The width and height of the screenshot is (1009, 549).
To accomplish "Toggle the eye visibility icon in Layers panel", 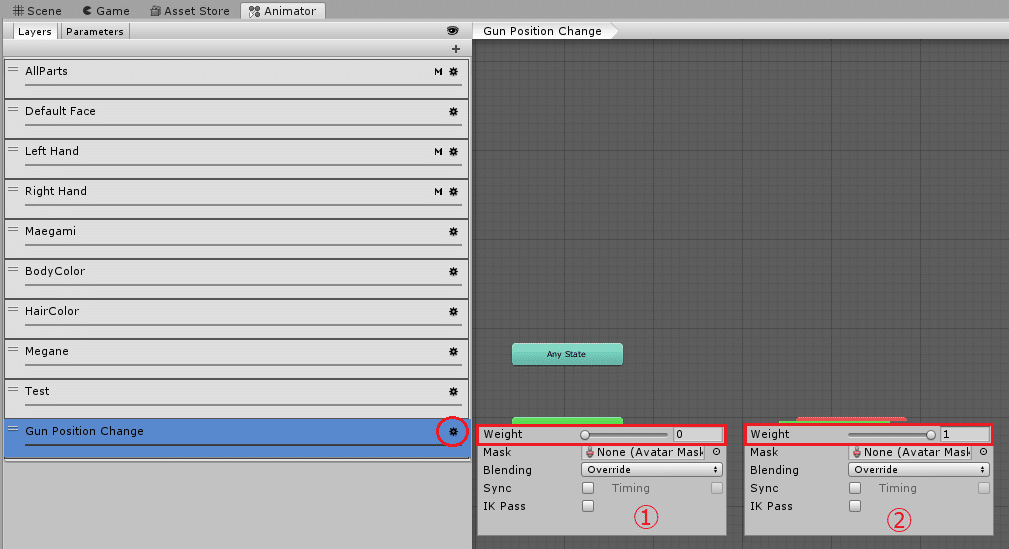I will point(452,31).
